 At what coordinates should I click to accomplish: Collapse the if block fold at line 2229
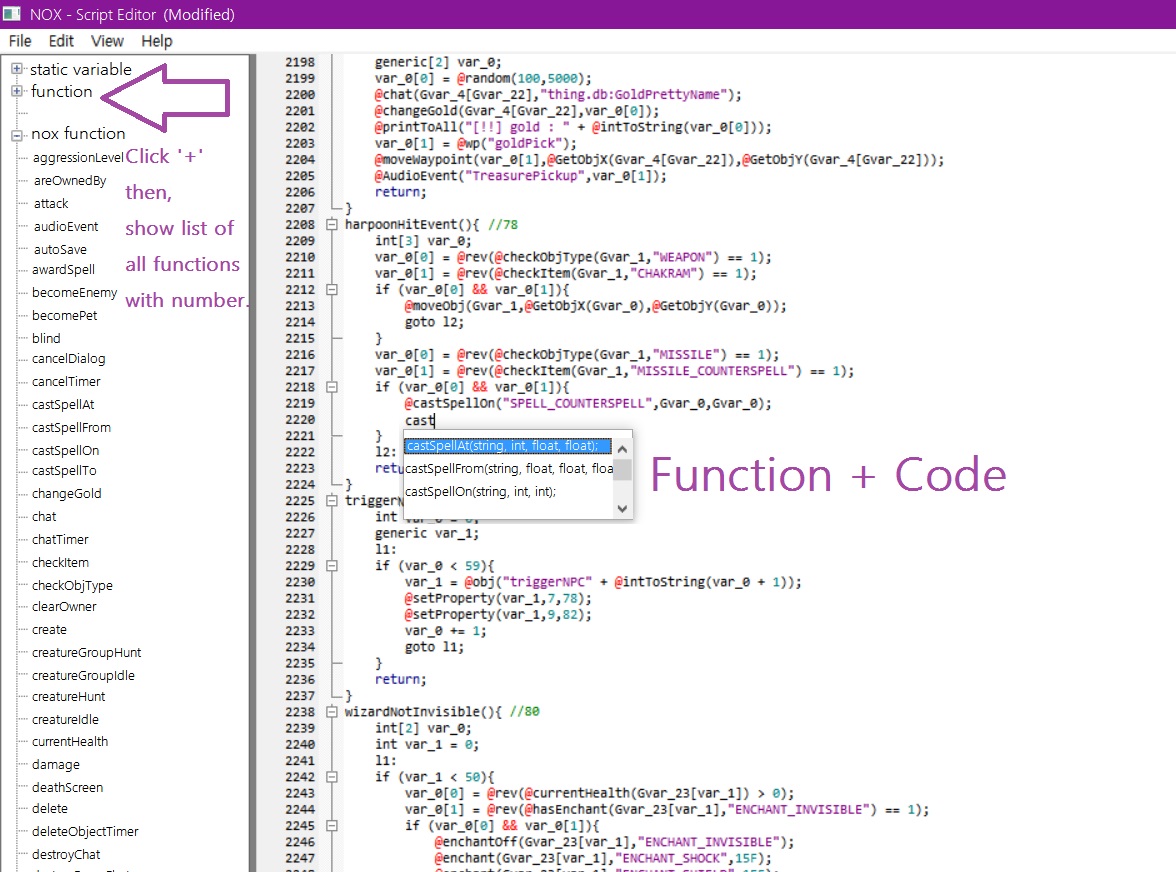coord(332,565)
